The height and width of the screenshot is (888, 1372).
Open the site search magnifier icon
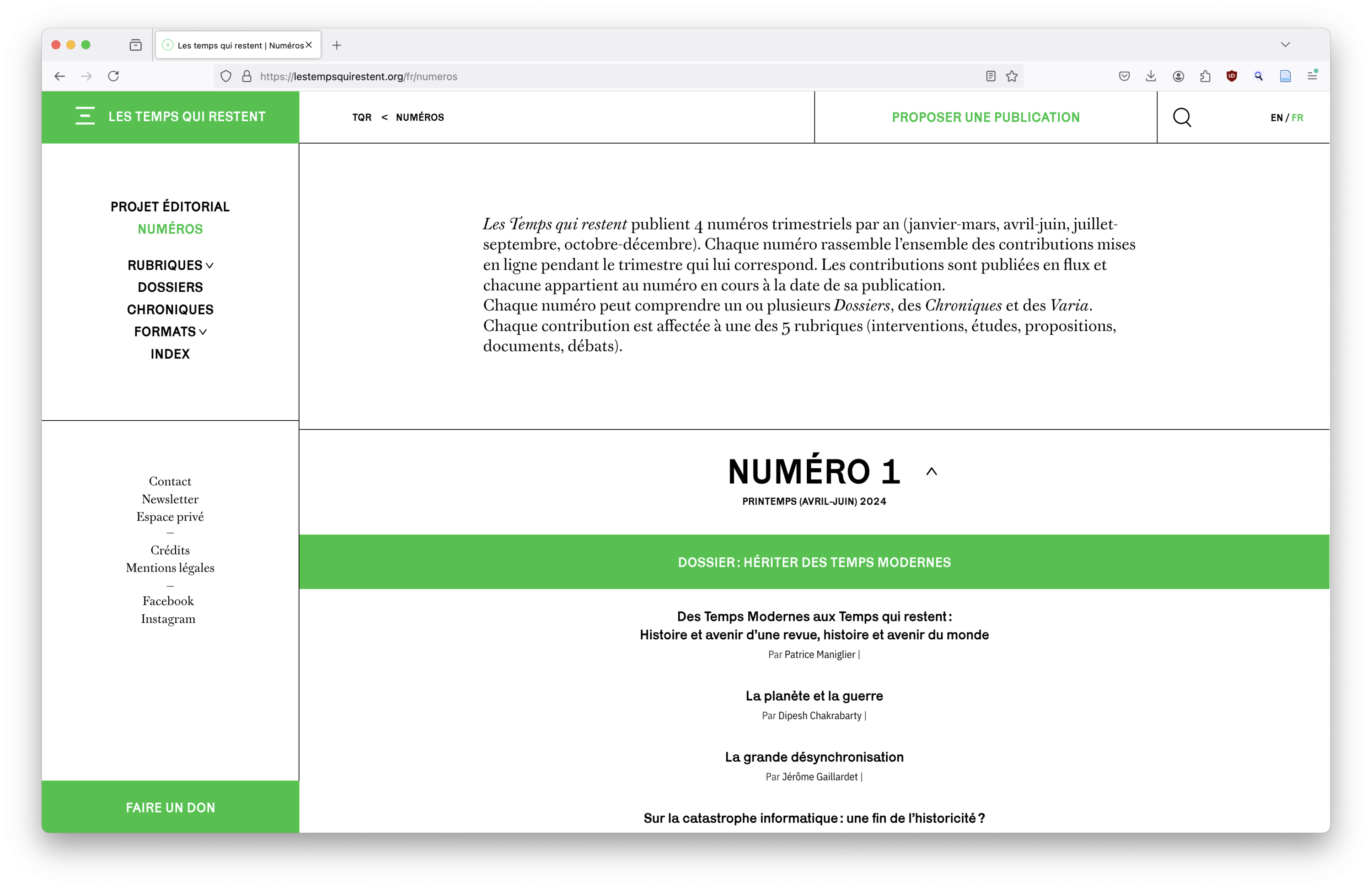point(1182,117)
